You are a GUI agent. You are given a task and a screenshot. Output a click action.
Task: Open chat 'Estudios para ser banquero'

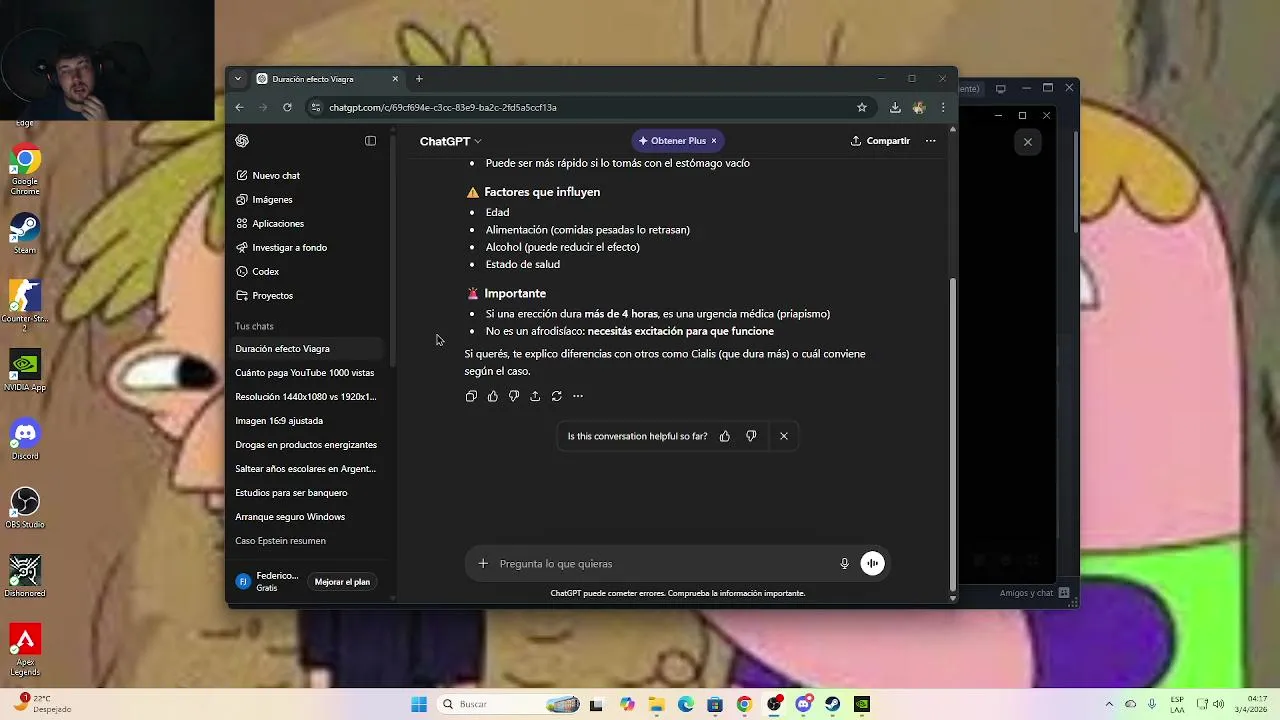point(306,493)
